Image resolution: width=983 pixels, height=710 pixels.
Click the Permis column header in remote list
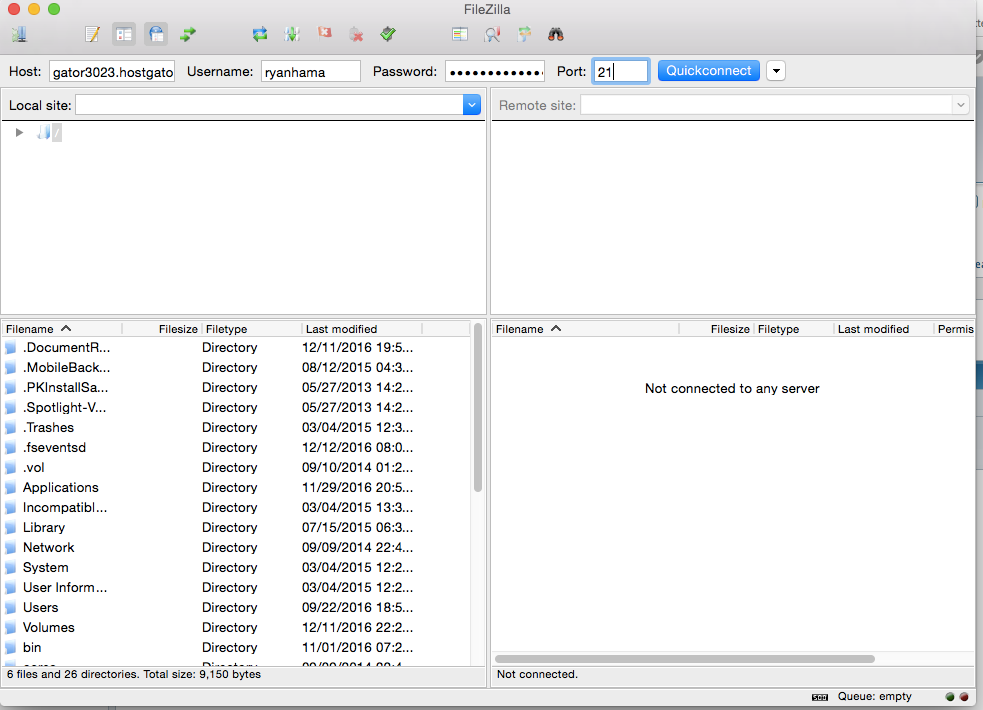[x=955, y=329]
